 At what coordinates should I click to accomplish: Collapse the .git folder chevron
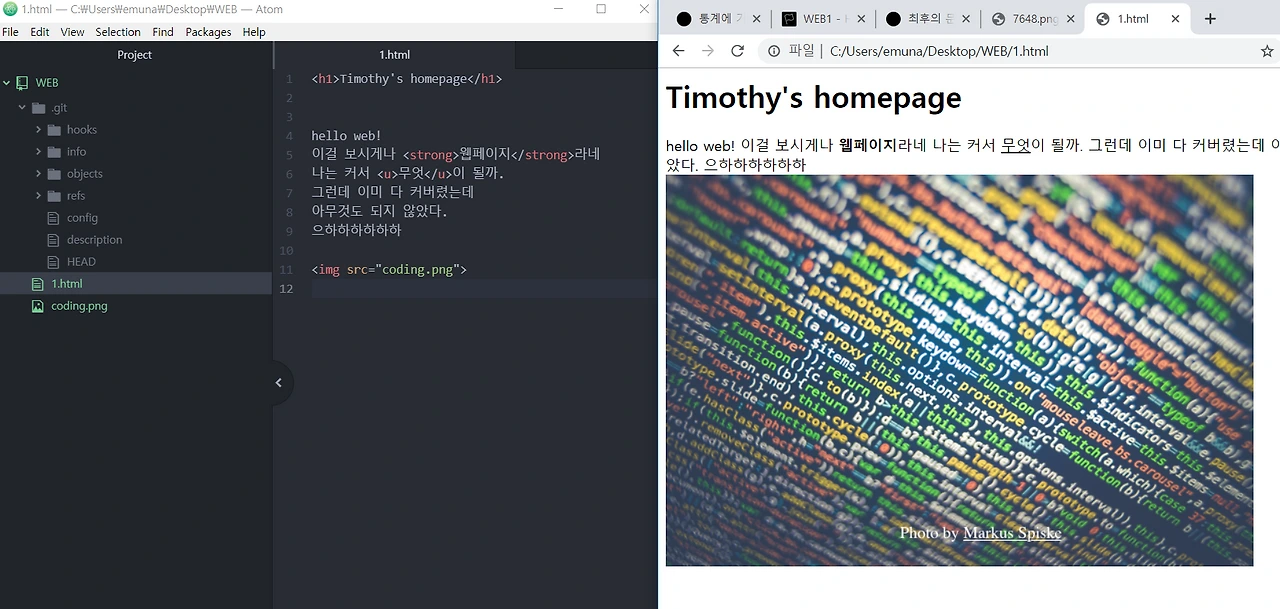pos(22,107)
